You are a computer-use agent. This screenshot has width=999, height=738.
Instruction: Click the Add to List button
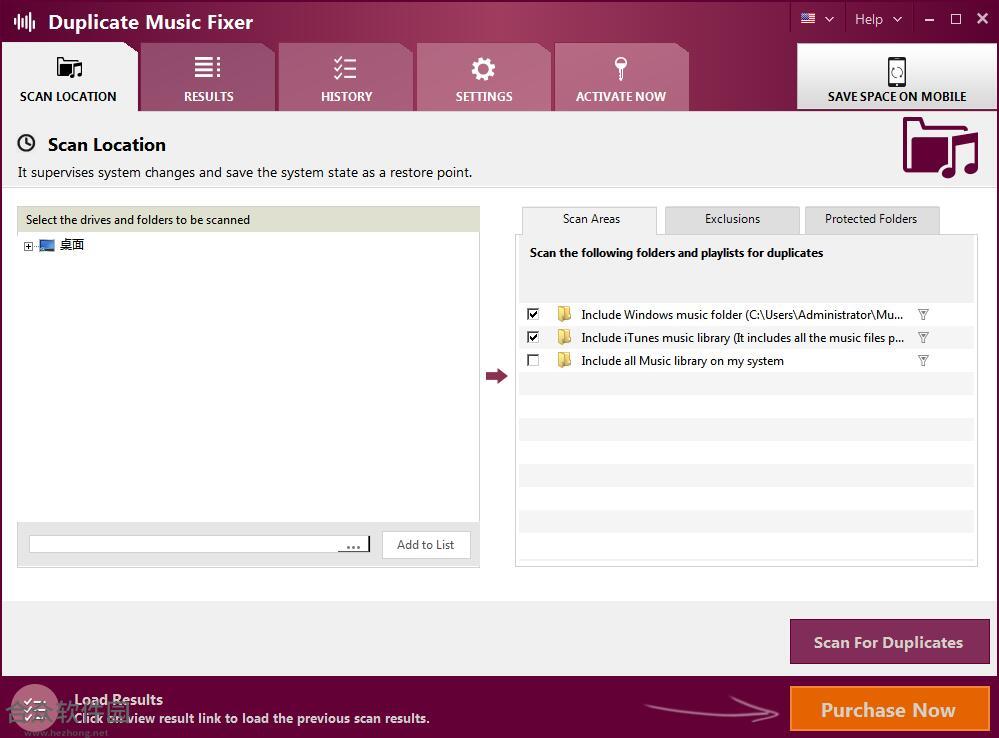tap(426, 545)
